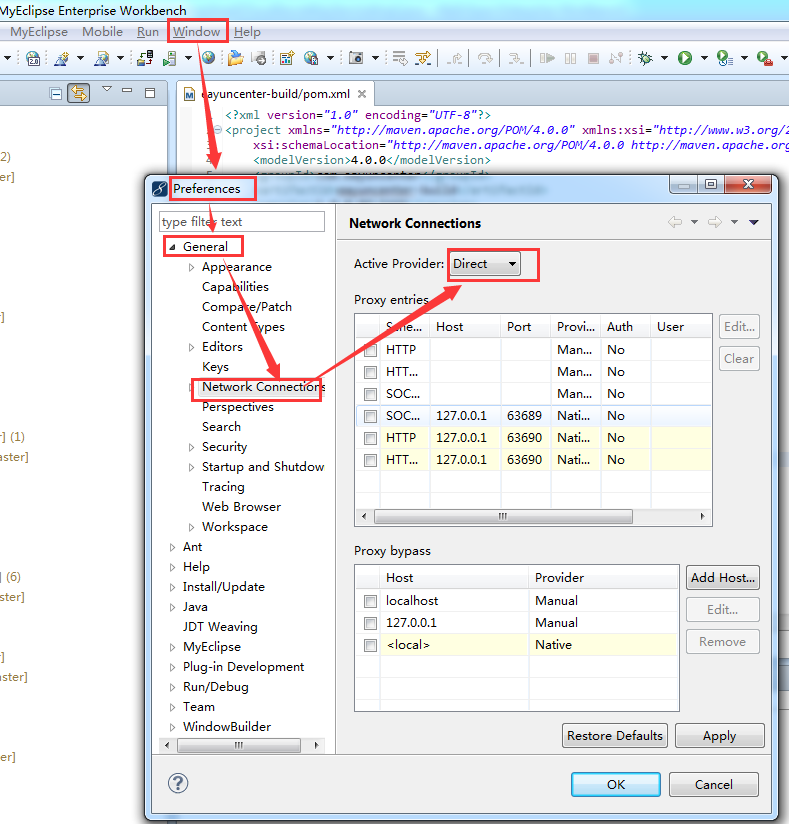Click the servers deploy icon in the toolbar
Image resolution: width=789 pixels, height=824 pixels.
[x=145, y=58]
